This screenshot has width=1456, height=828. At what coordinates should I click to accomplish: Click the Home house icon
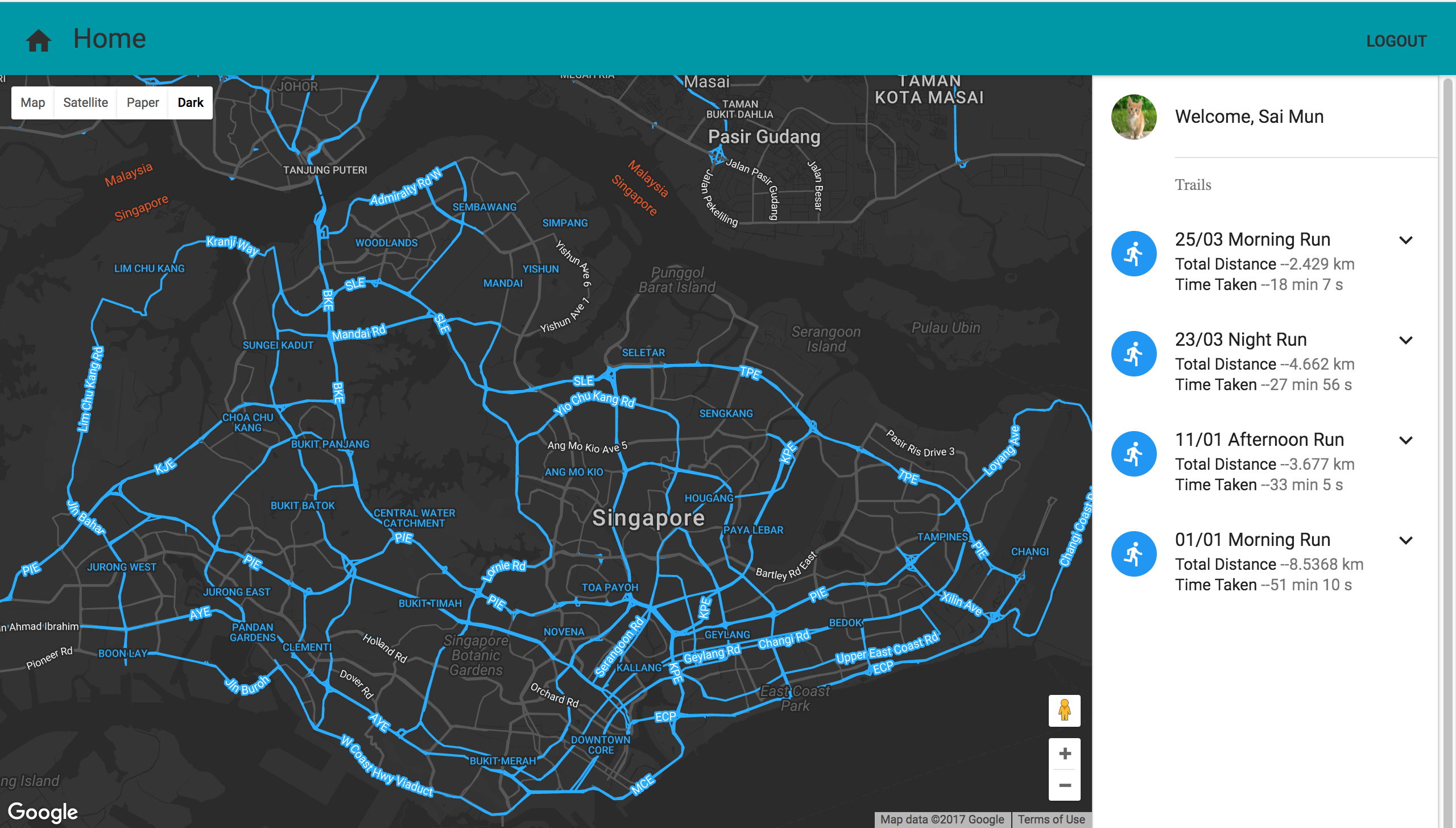(x=39, y=40)
